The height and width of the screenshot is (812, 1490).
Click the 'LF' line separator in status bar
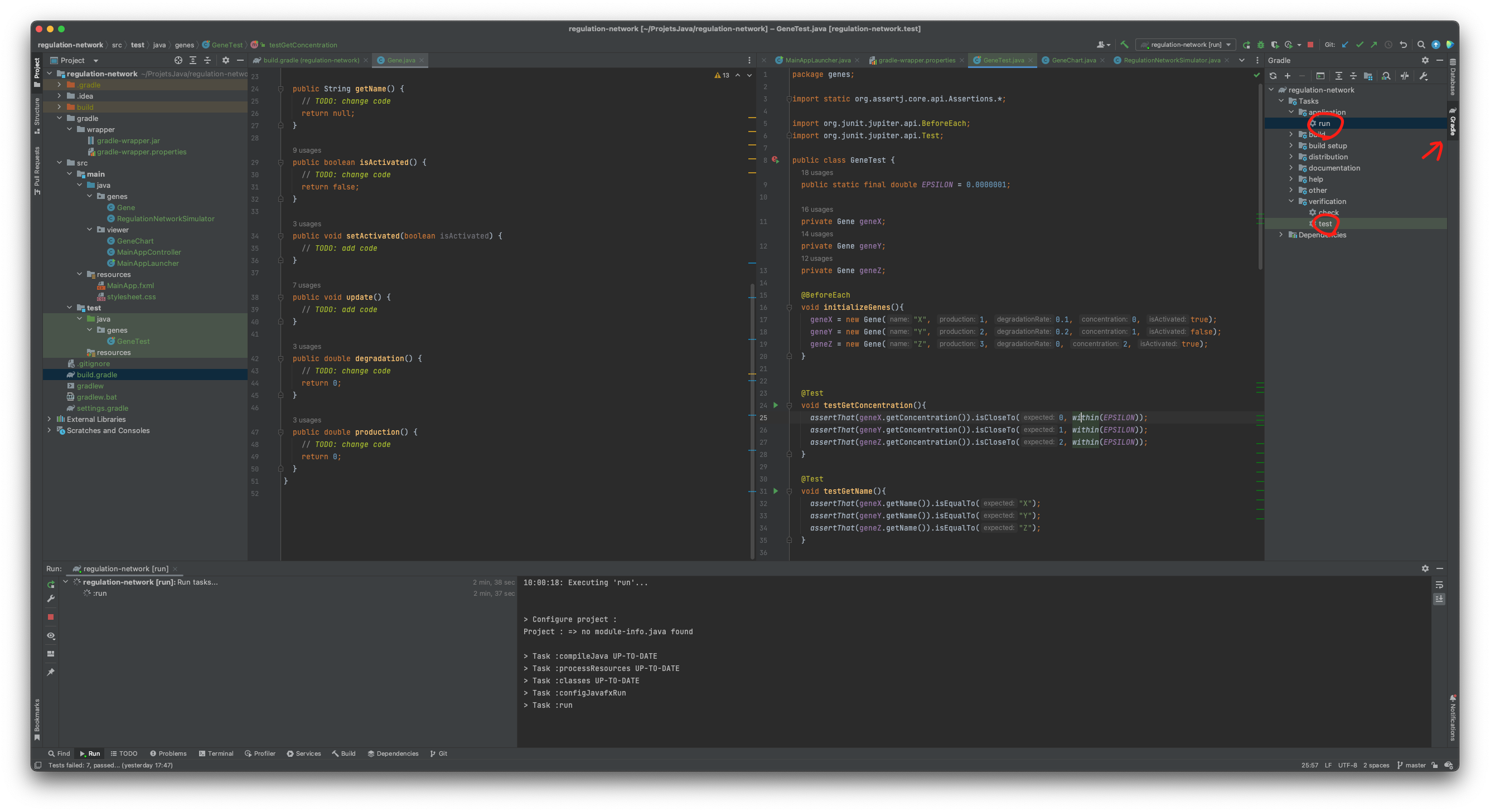click(x=1328, y=765)
